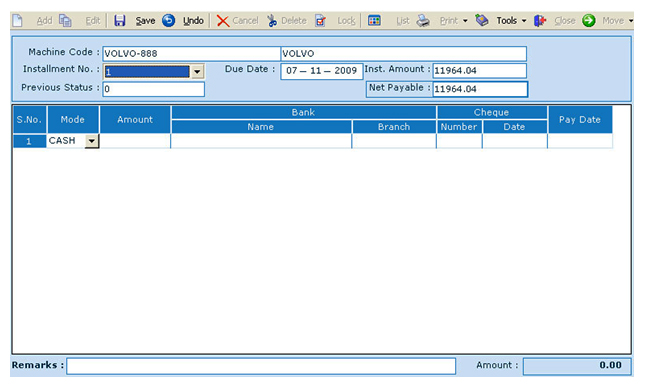Open the Move menu label

(613, 21)
